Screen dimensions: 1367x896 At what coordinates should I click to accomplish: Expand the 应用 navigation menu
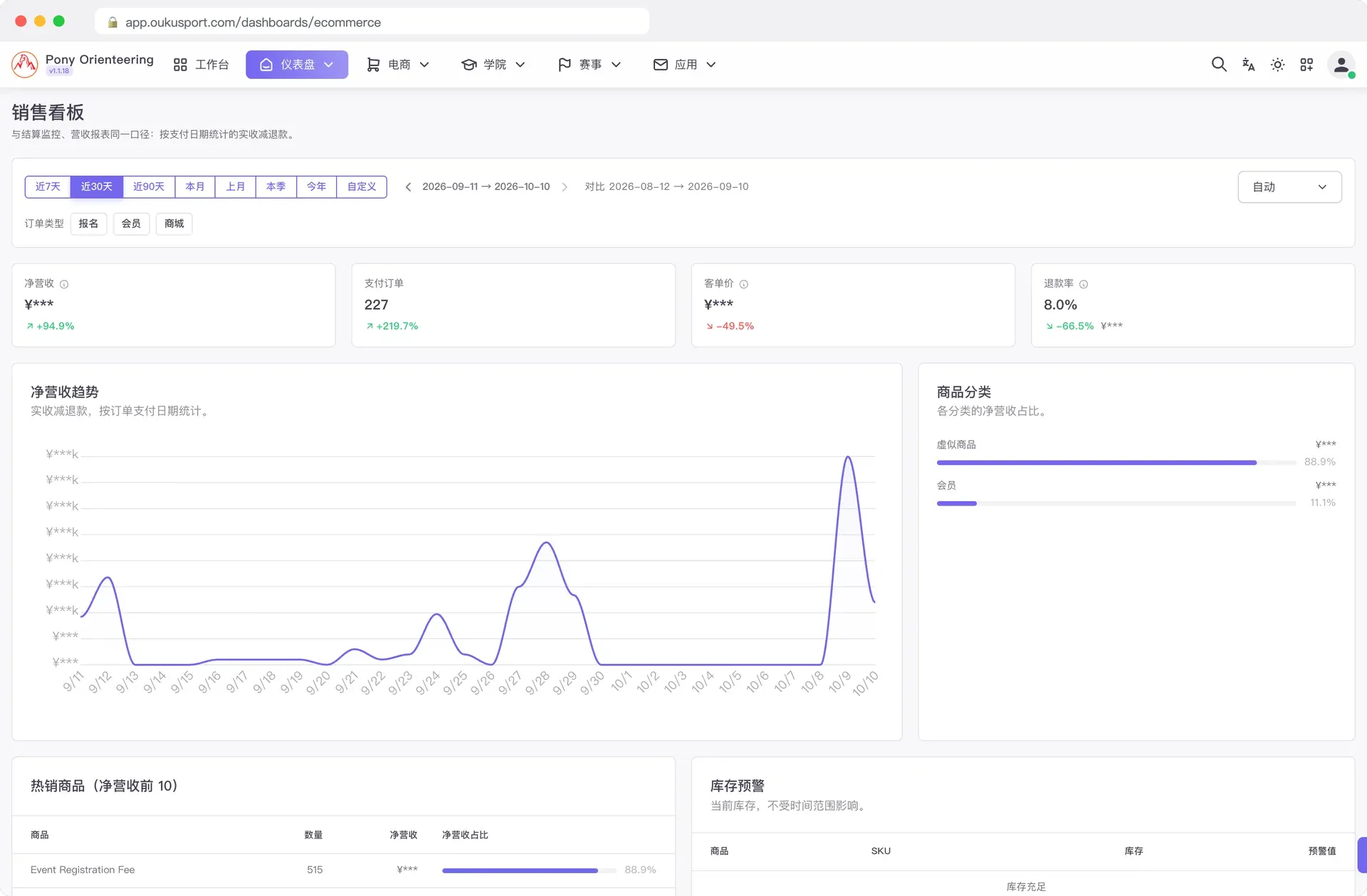[684, 64]
